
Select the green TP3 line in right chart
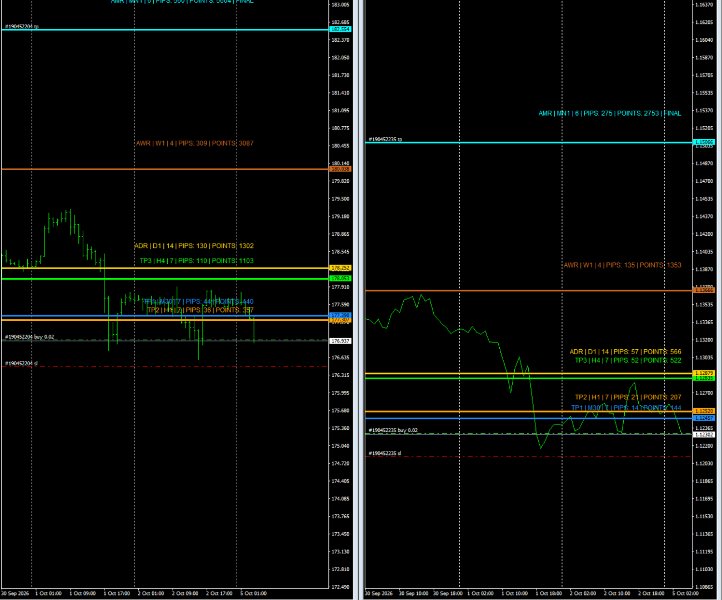529,379
